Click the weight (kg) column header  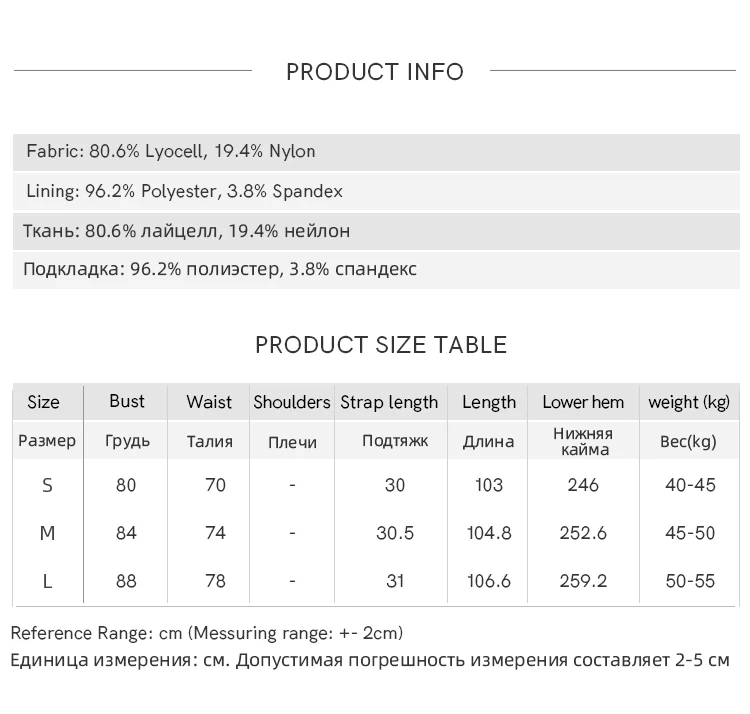[x=689, y=402]
